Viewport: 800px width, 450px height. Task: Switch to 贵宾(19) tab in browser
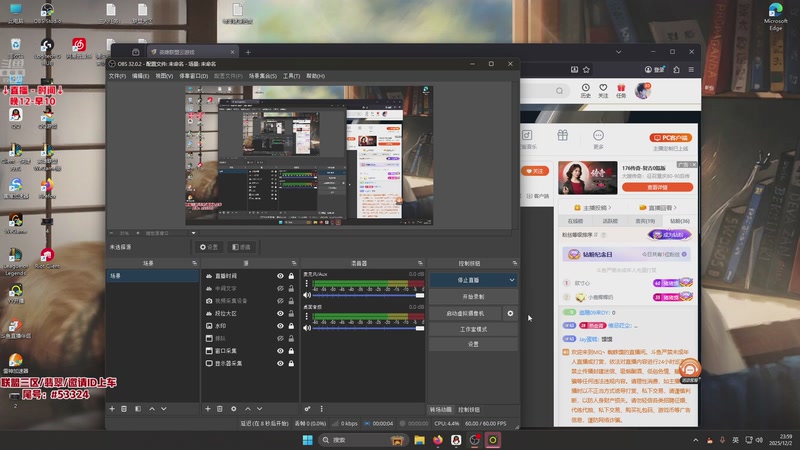pos(645,221)
